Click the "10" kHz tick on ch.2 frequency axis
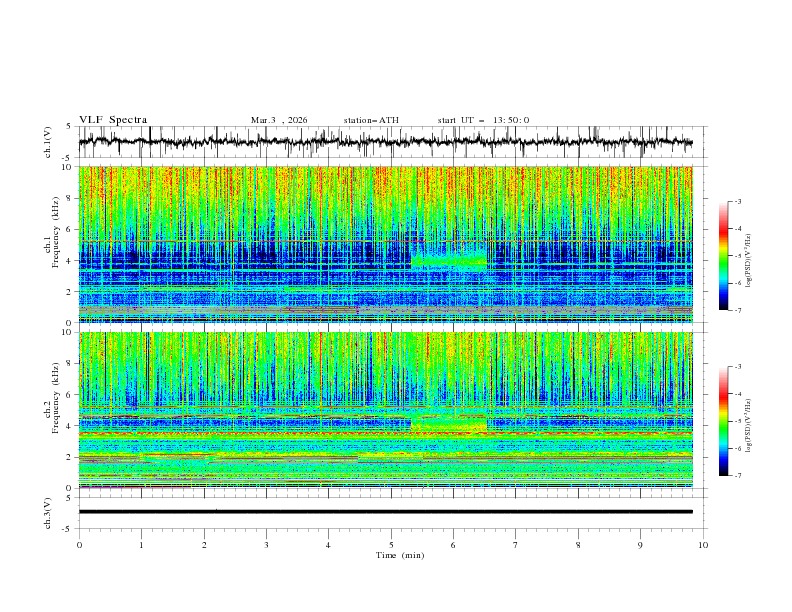This screenshot has width=792, height=612. 67,332
